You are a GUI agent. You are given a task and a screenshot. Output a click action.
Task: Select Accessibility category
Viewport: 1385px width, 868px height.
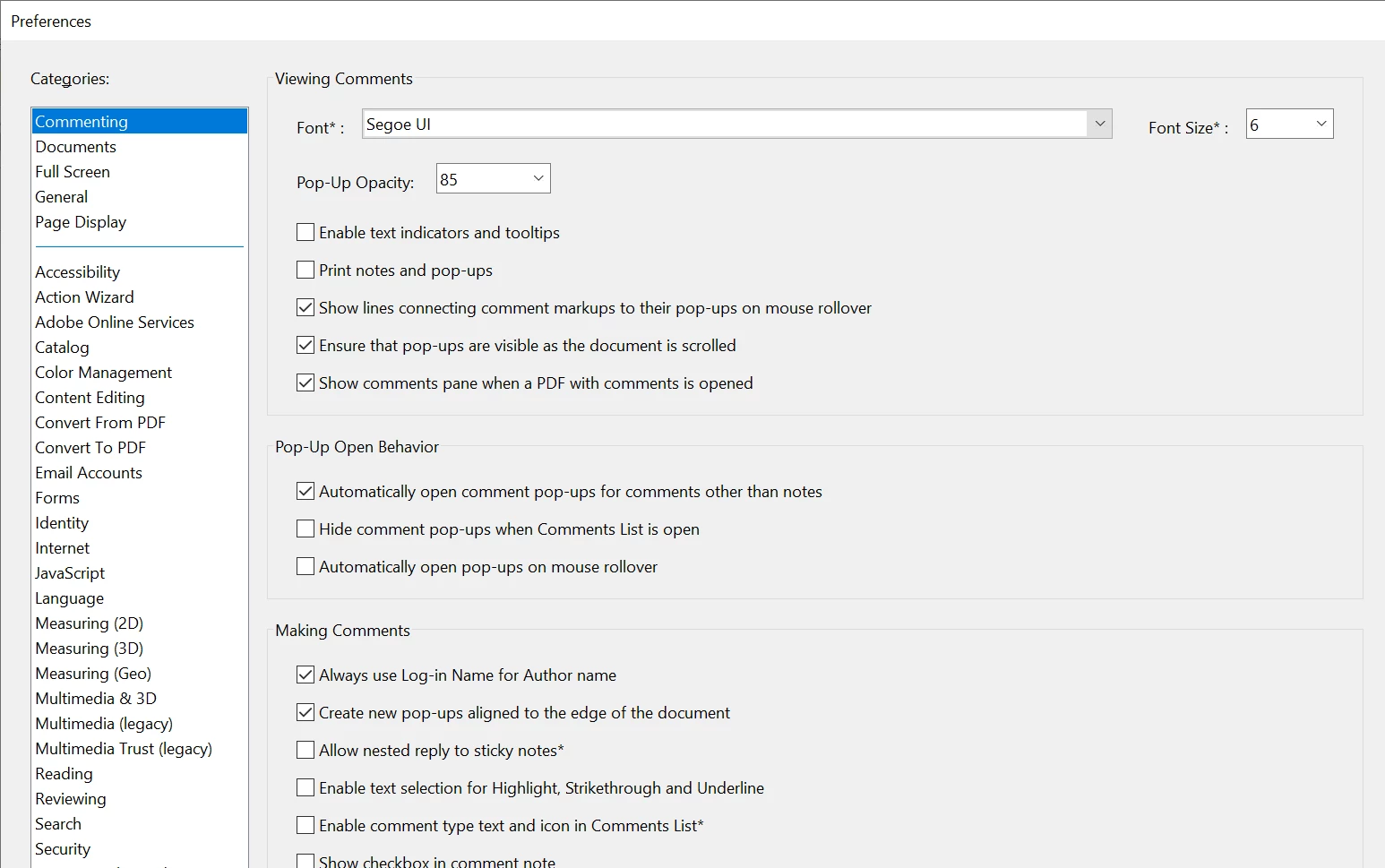[140, 272]
